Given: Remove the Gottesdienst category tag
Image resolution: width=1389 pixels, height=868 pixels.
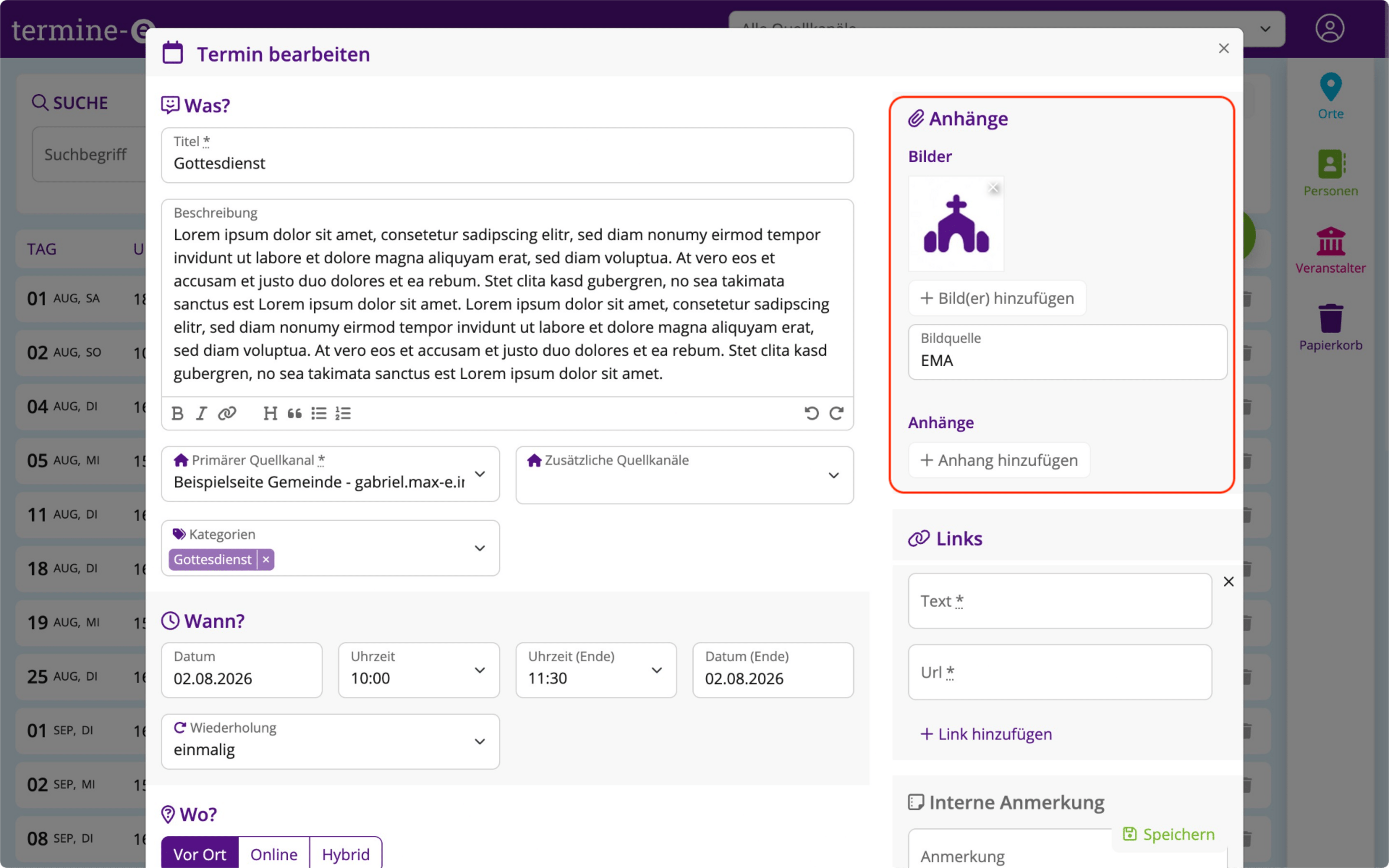Looking at the screenshot, I should click(x=266, y=559).
